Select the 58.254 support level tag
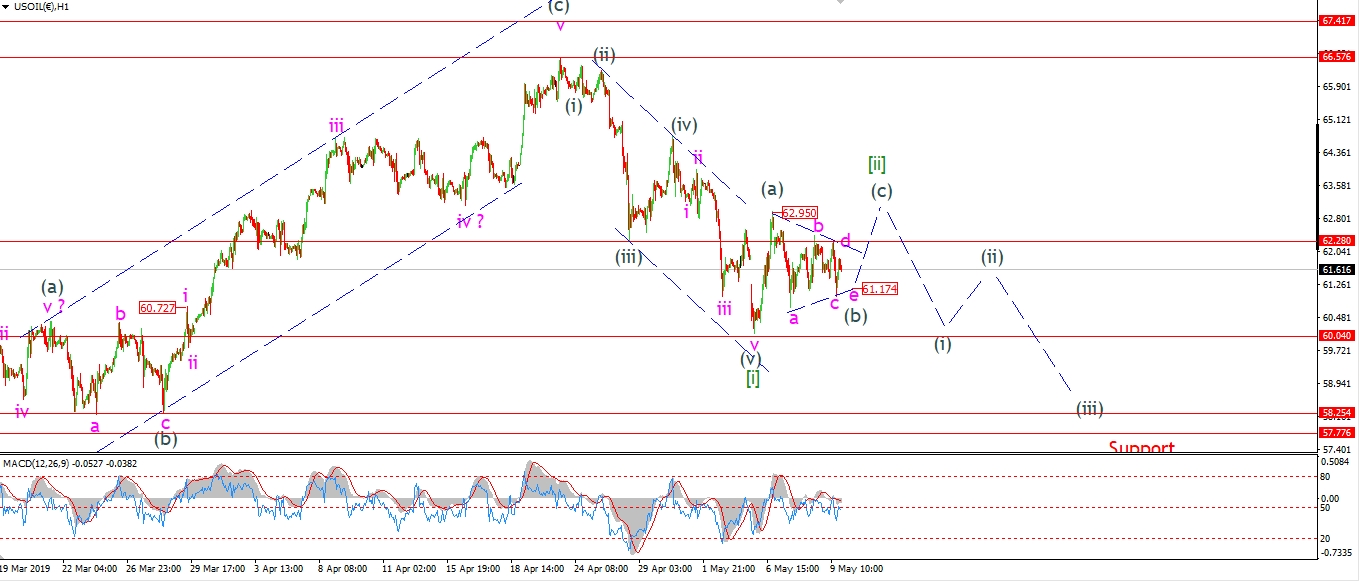 1338,413
